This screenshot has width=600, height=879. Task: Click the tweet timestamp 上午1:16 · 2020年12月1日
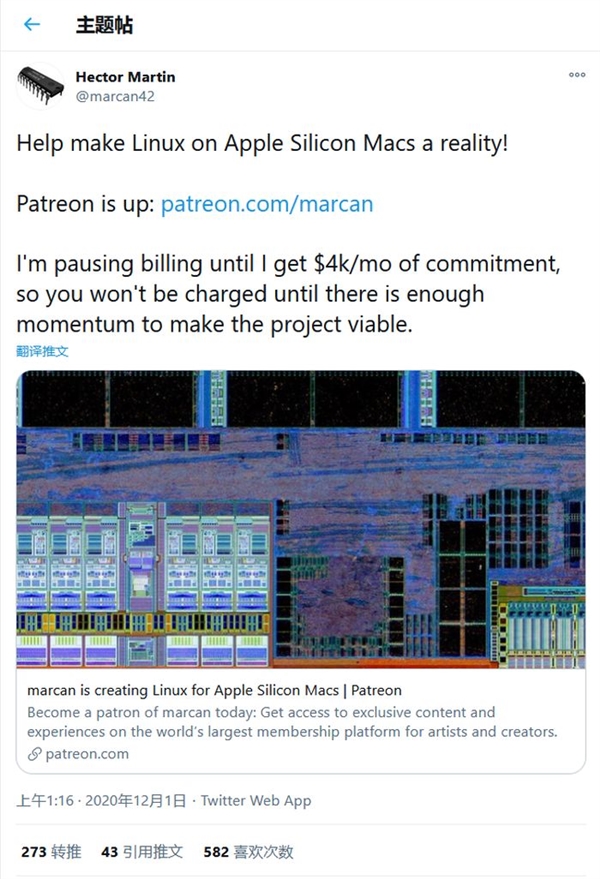coord(102,801)
